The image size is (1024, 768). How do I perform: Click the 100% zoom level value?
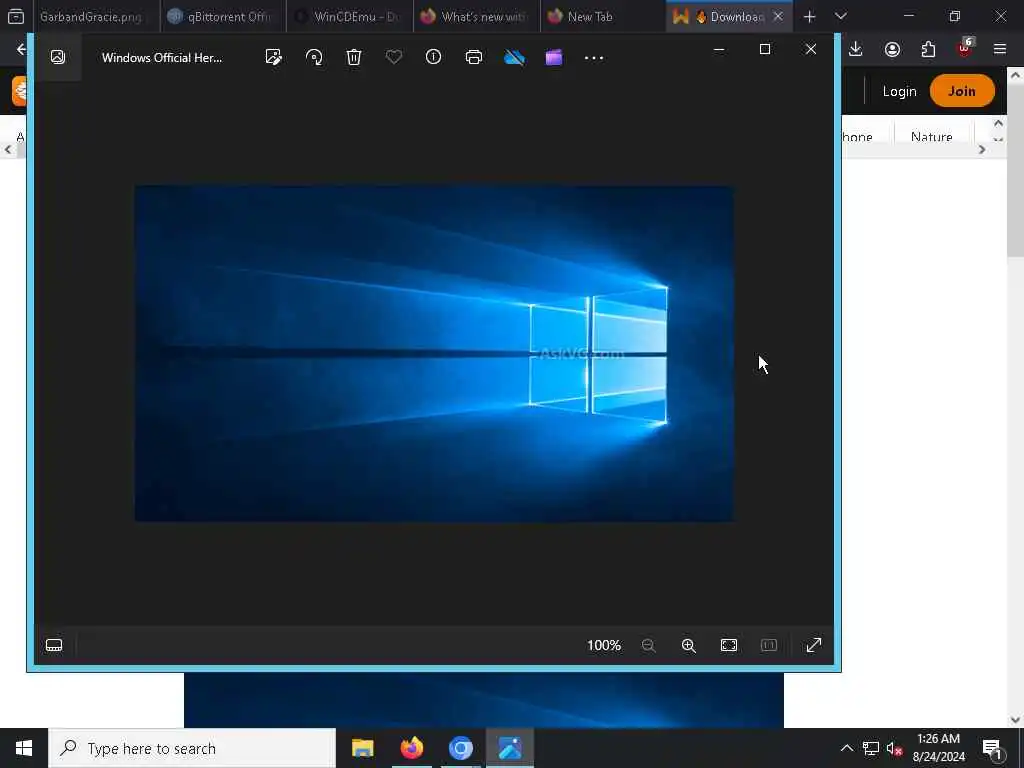pyautogui.click(x=604, y=645)
